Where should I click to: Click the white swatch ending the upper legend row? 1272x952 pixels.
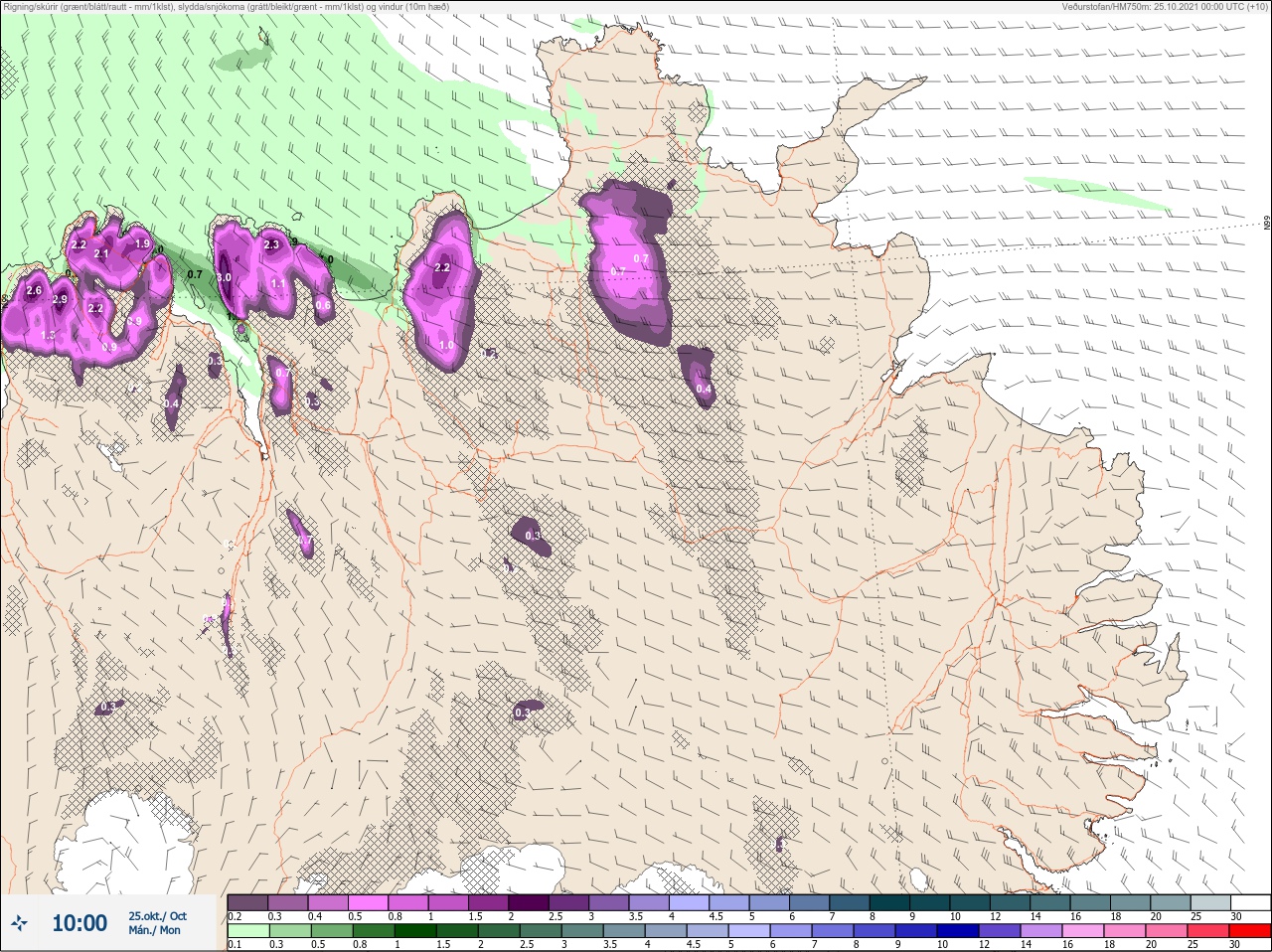(x=1249, y=902)
